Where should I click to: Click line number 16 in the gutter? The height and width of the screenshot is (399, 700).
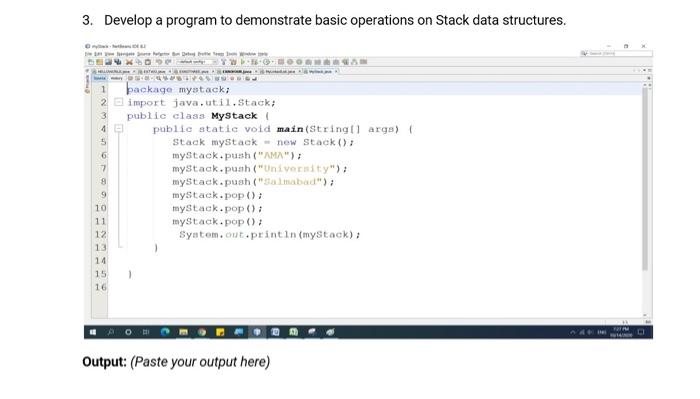point(101,287)
